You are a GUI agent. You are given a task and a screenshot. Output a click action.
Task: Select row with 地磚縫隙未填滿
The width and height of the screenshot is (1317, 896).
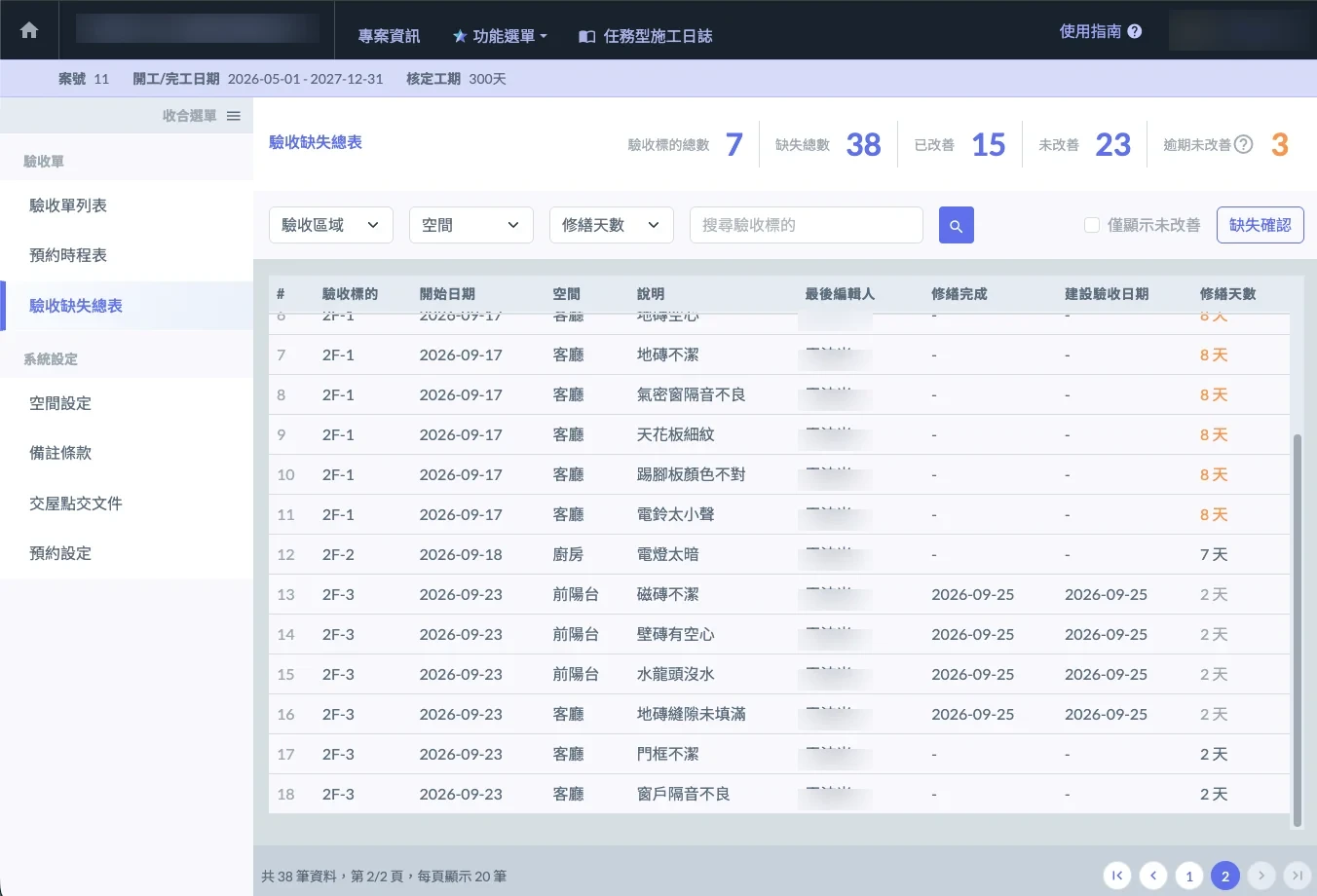[779, 714]
